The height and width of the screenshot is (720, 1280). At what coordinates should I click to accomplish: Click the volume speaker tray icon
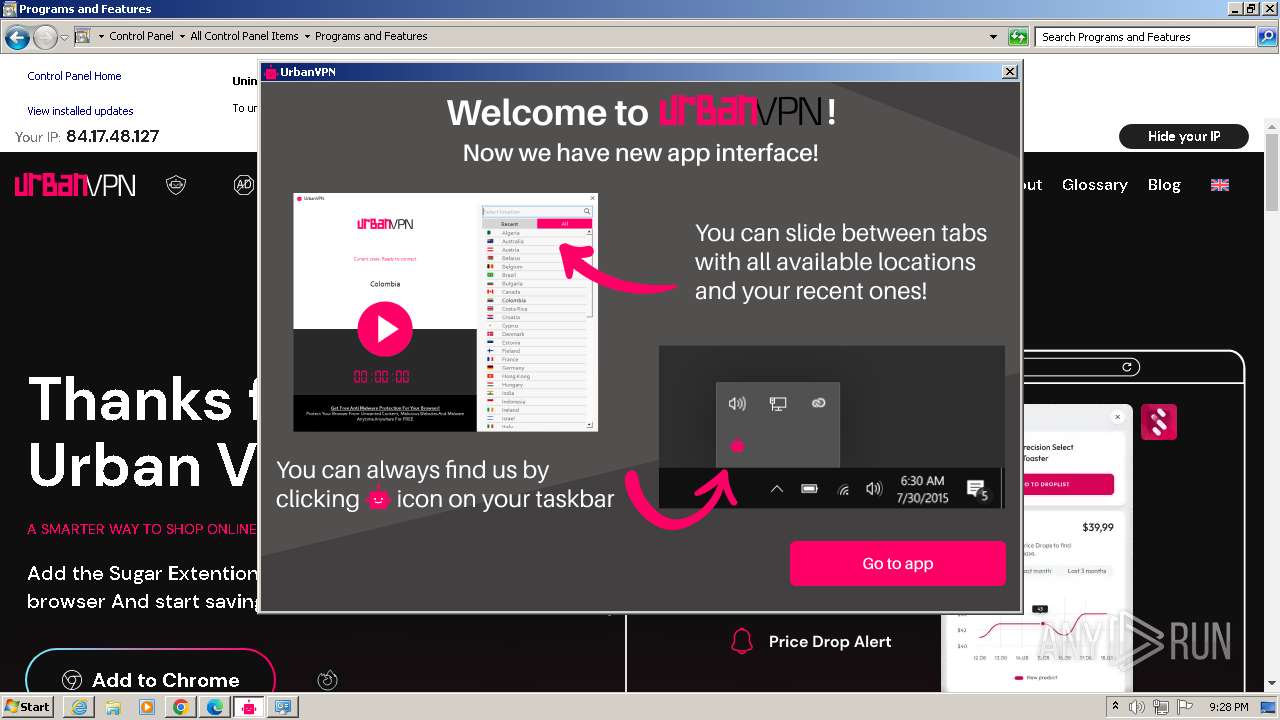click(x=1137, y=707)
